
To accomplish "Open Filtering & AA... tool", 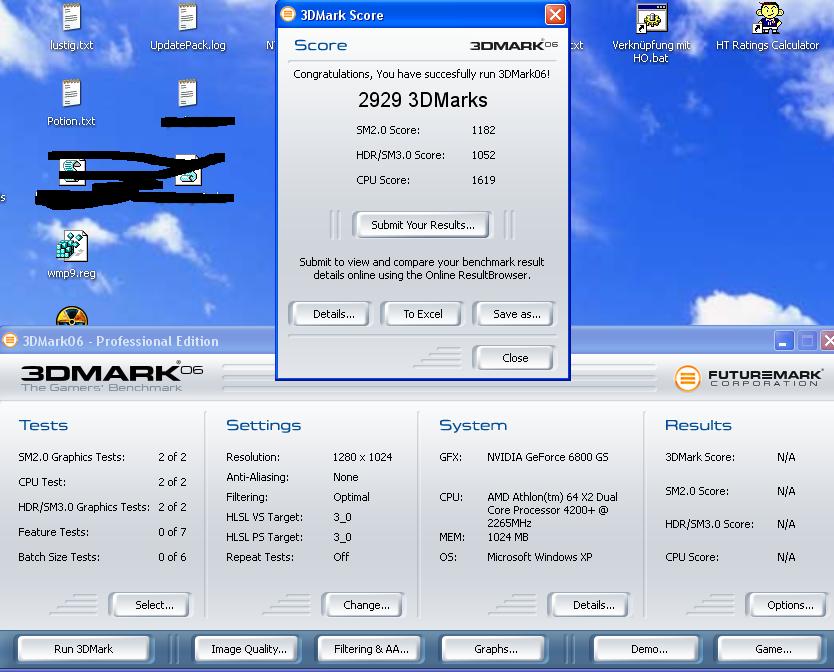I will (x=371, y=649).
